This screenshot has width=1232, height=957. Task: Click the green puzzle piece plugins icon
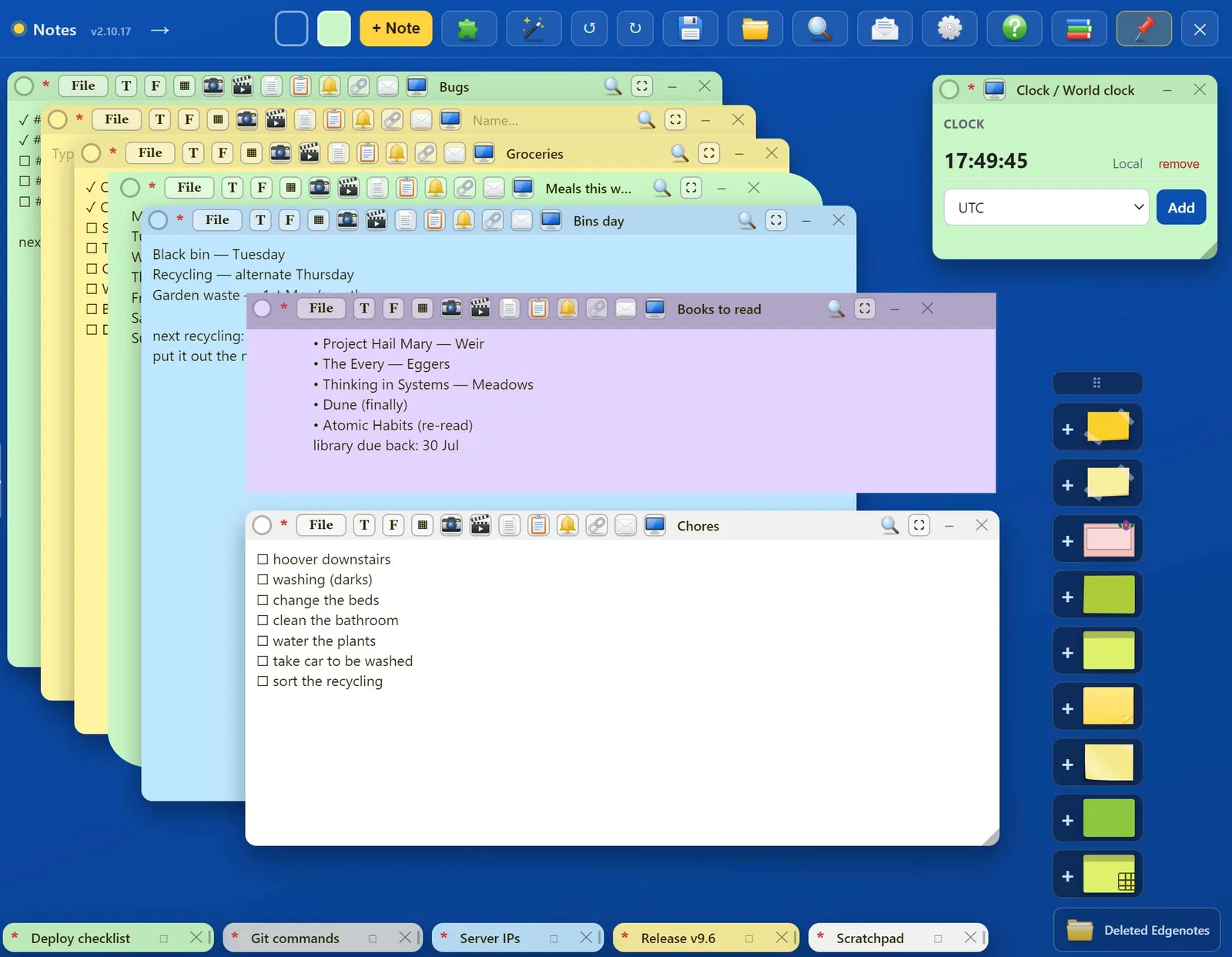click(468, 29)
